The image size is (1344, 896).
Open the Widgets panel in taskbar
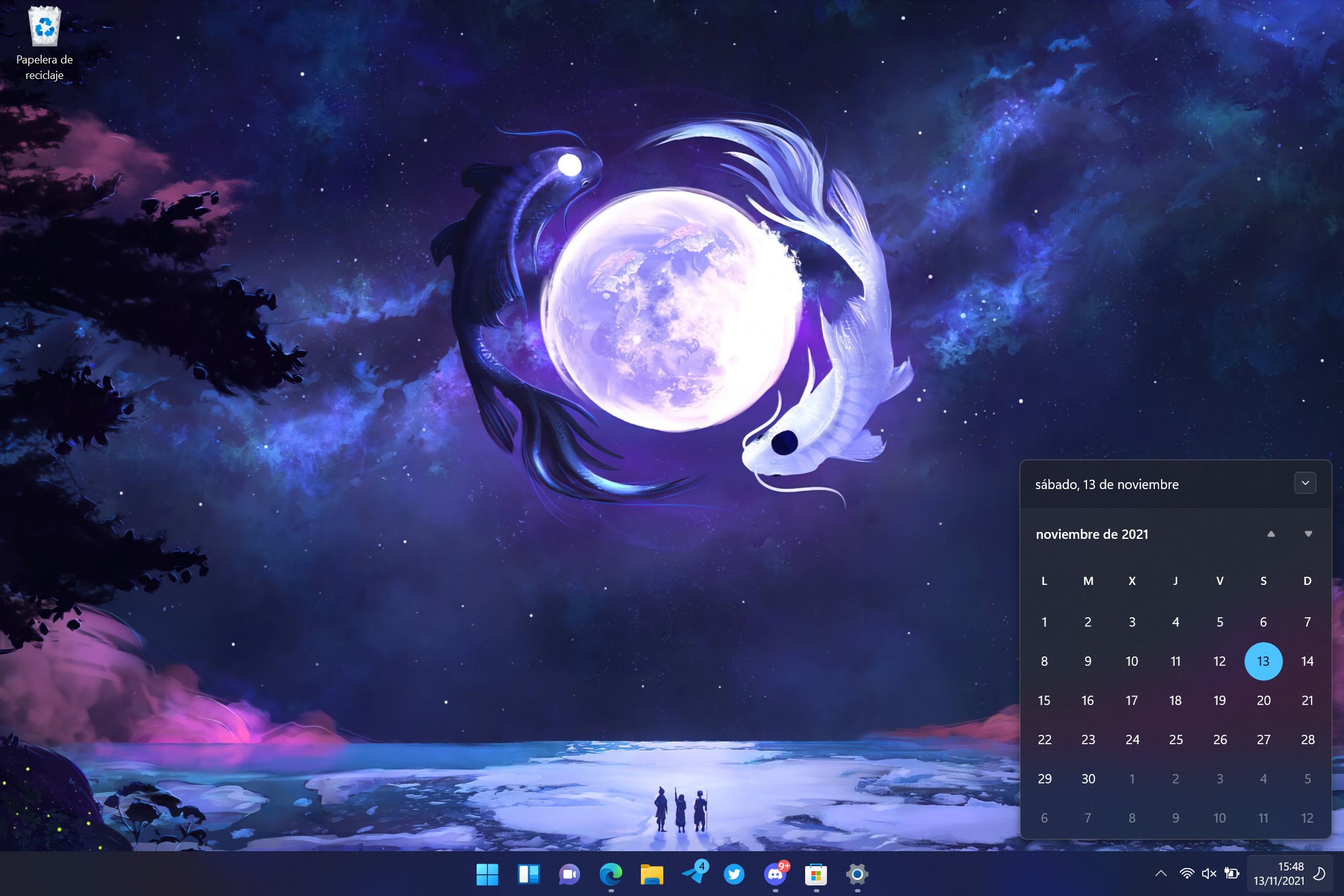pyautogui.click(x=528, y=874)
